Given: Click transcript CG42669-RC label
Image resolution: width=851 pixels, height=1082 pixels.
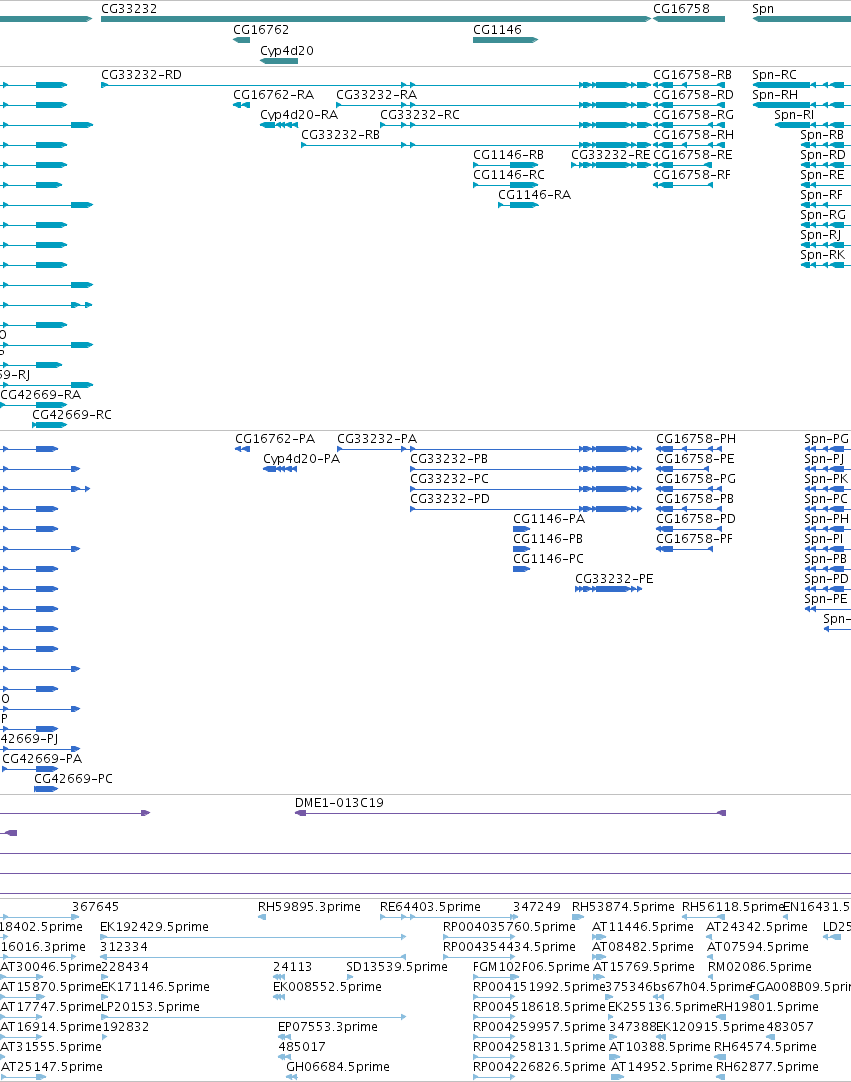Looking at the screenshot, I should click(x=72, y=415).
